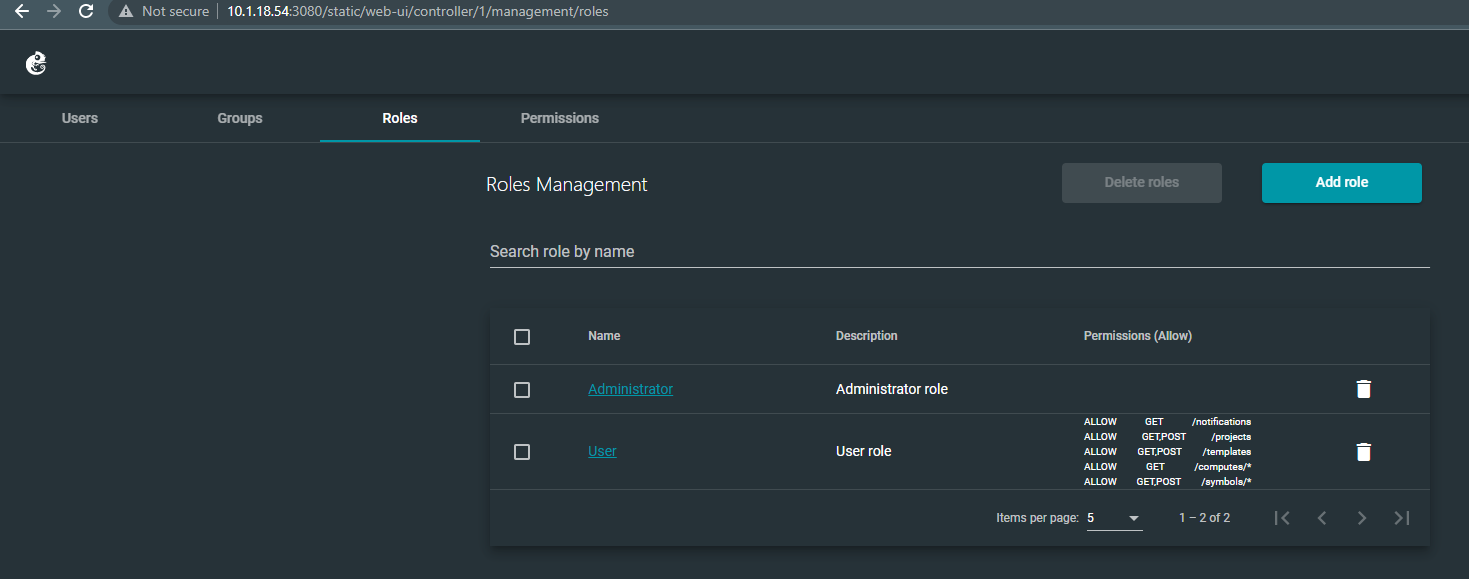Jump to the last page of roles

[x=1401, y=517]
